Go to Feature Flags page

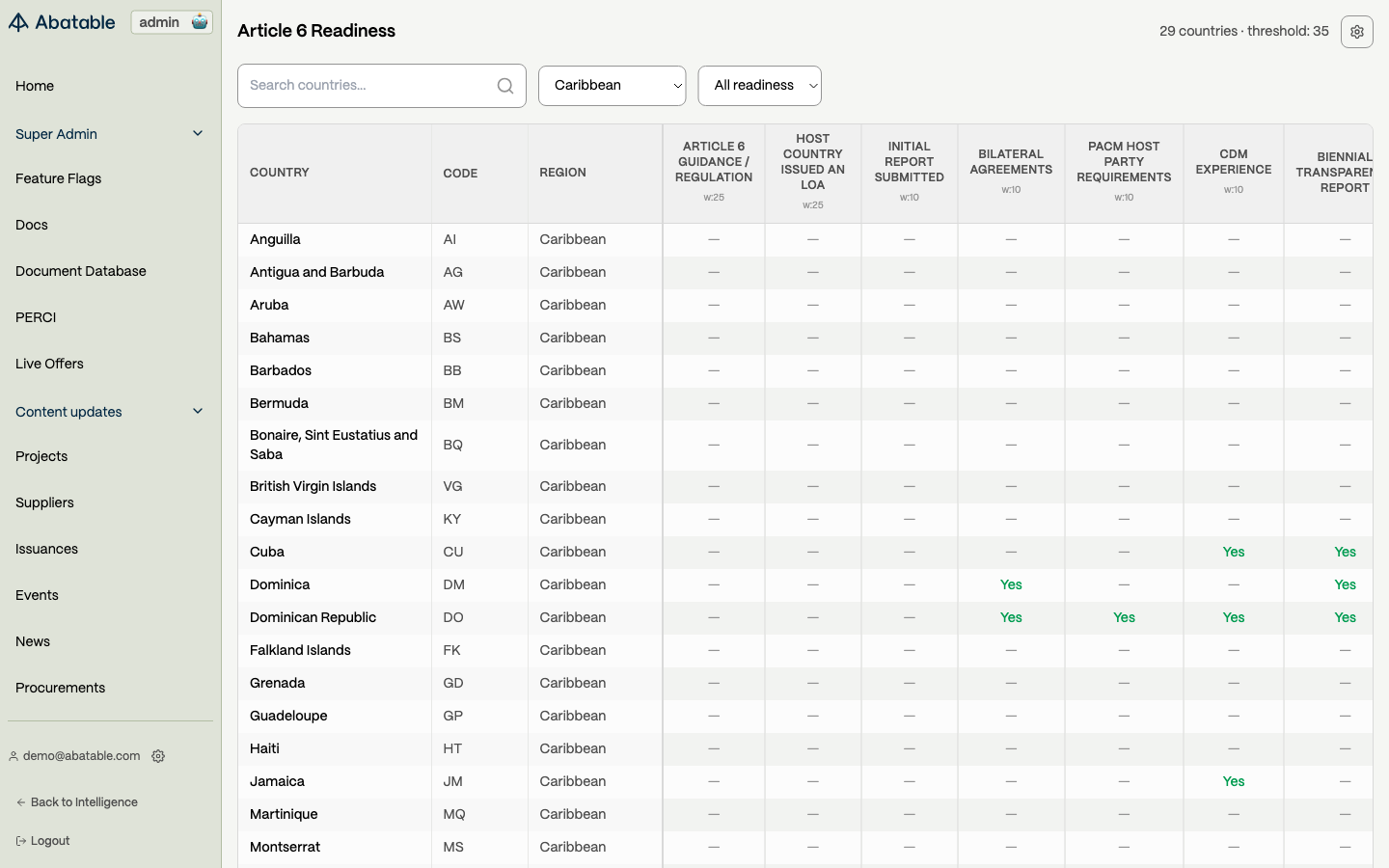point(58,178)
